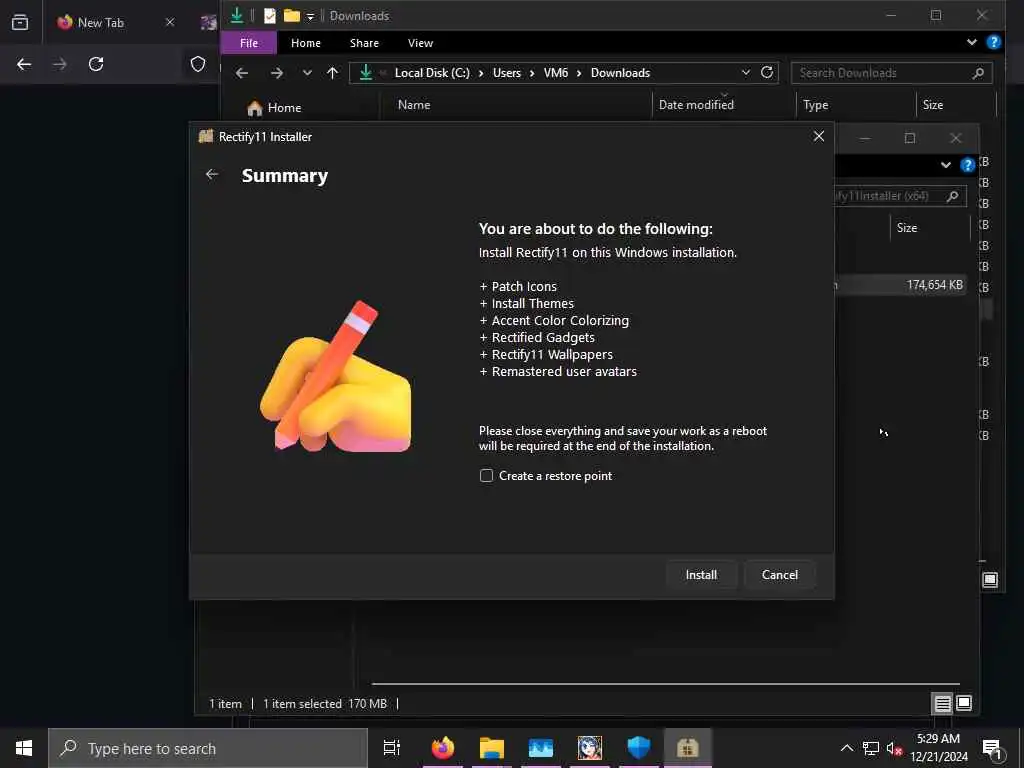Viewport: 1024px width, 768px height.
Task: Cancel the Rectify11 installation
Action: pos(779,575)
